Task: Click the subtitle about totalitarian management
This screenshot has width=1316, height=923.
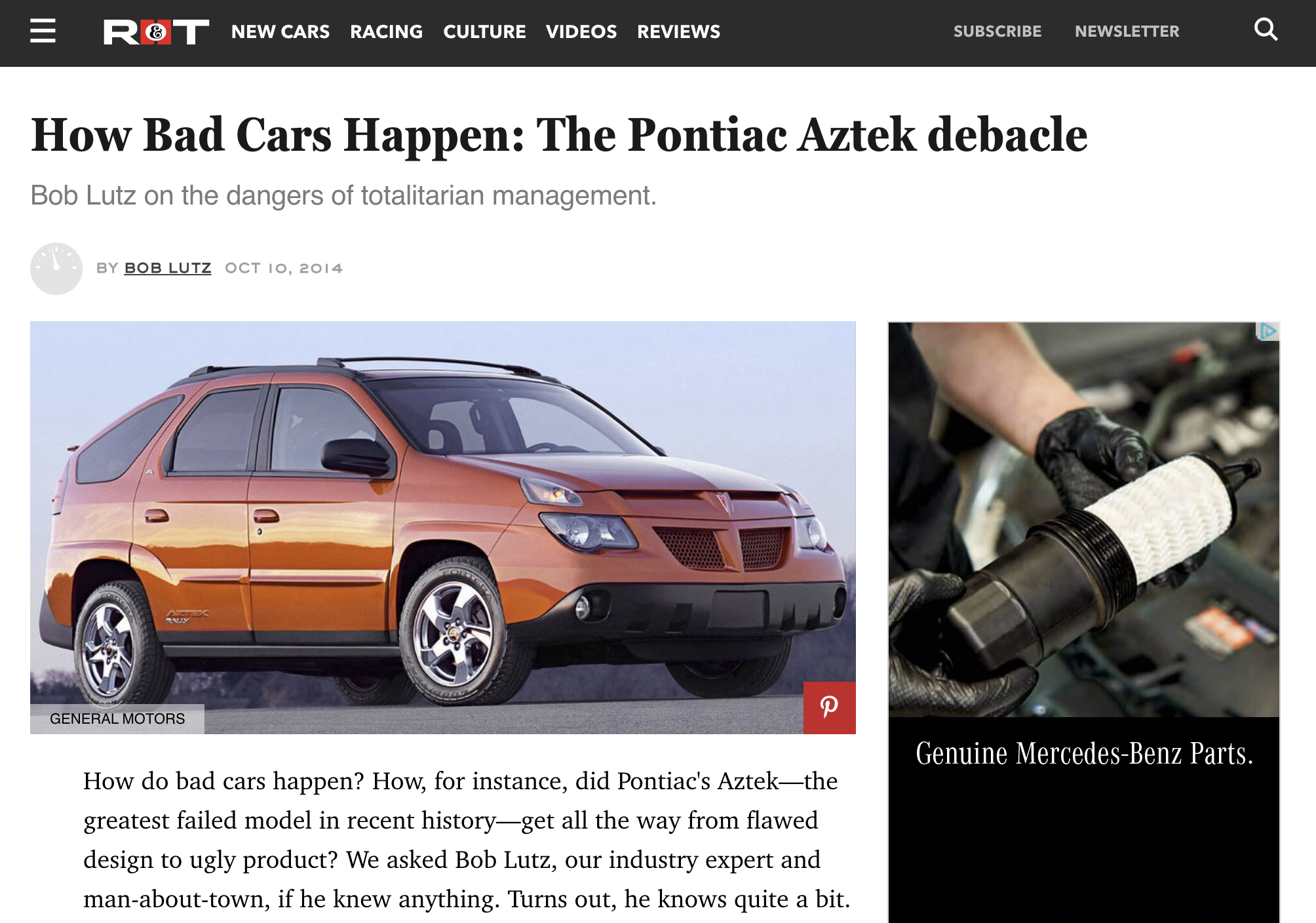Action: [343, 195]
